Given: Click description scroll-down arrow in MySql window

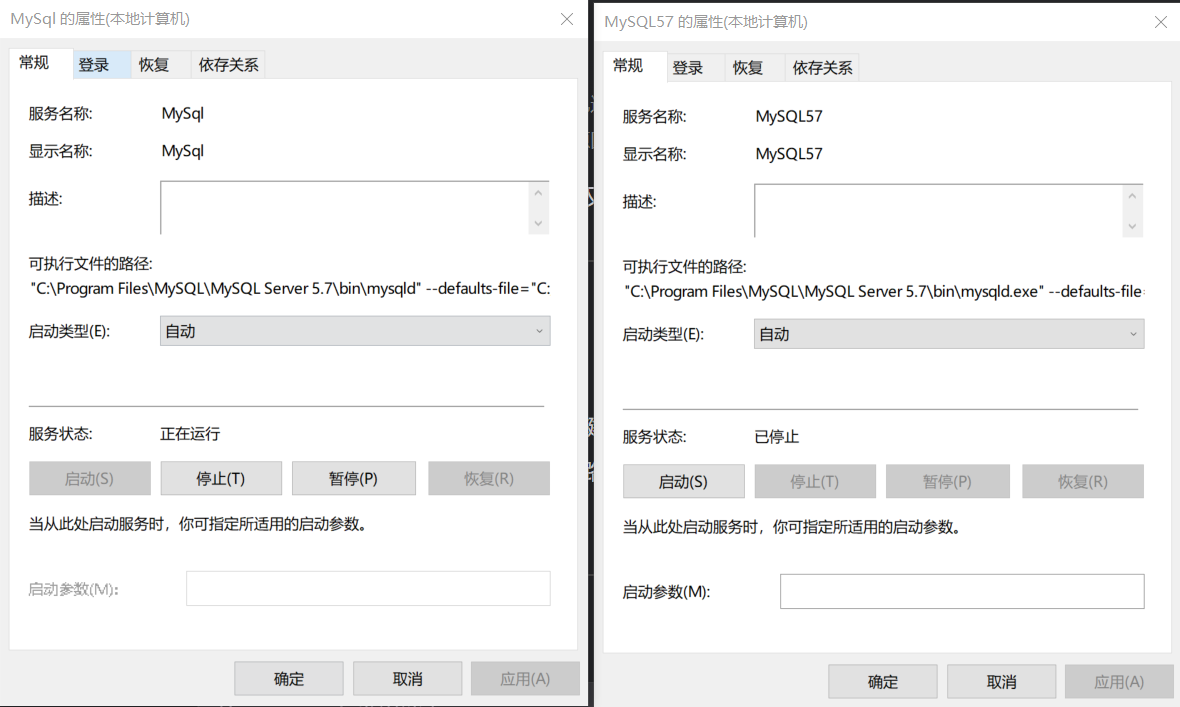Looking at the screenshot, I should point(538,223).
